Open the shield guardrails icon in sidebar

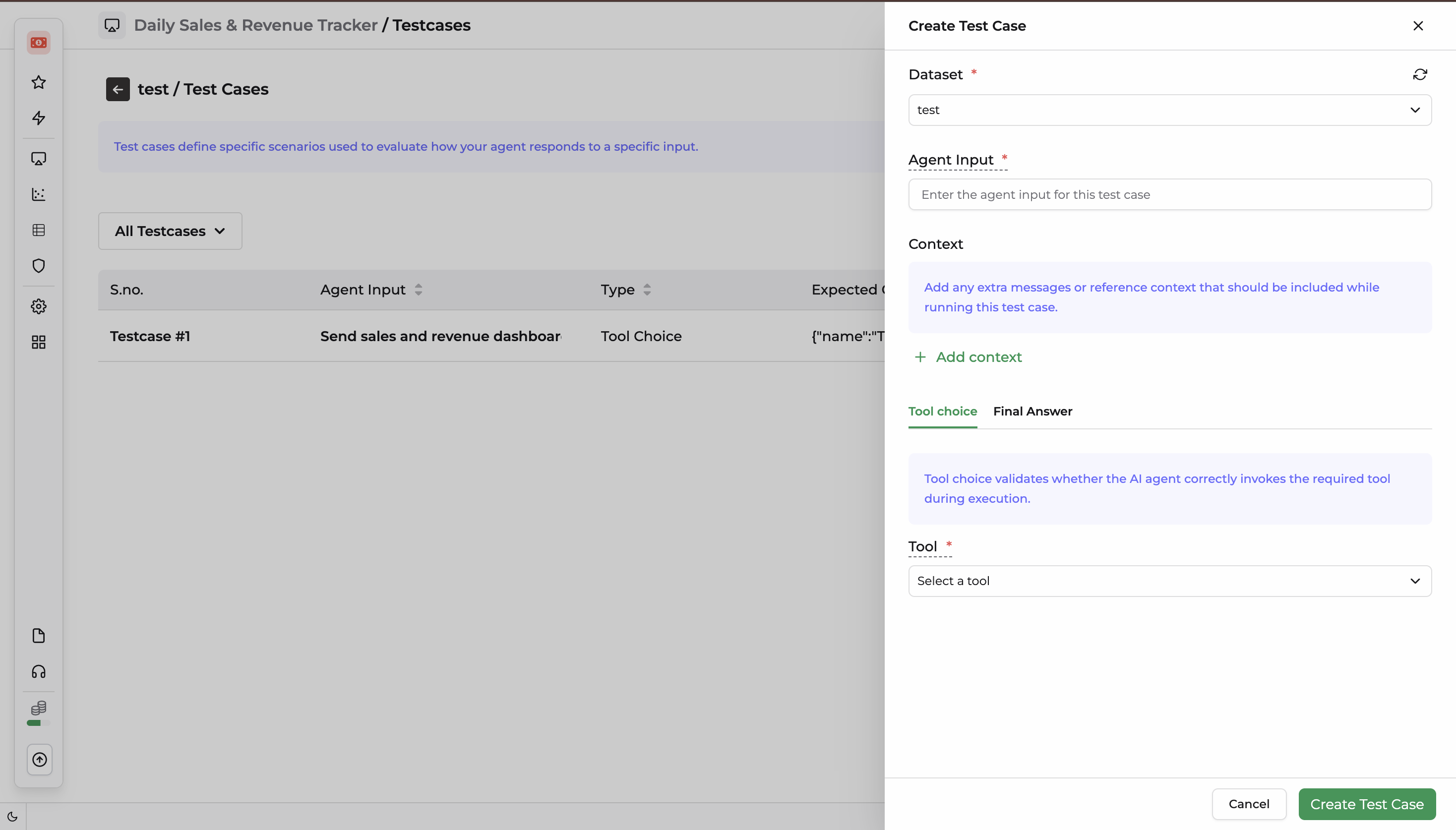click(39, 266)
